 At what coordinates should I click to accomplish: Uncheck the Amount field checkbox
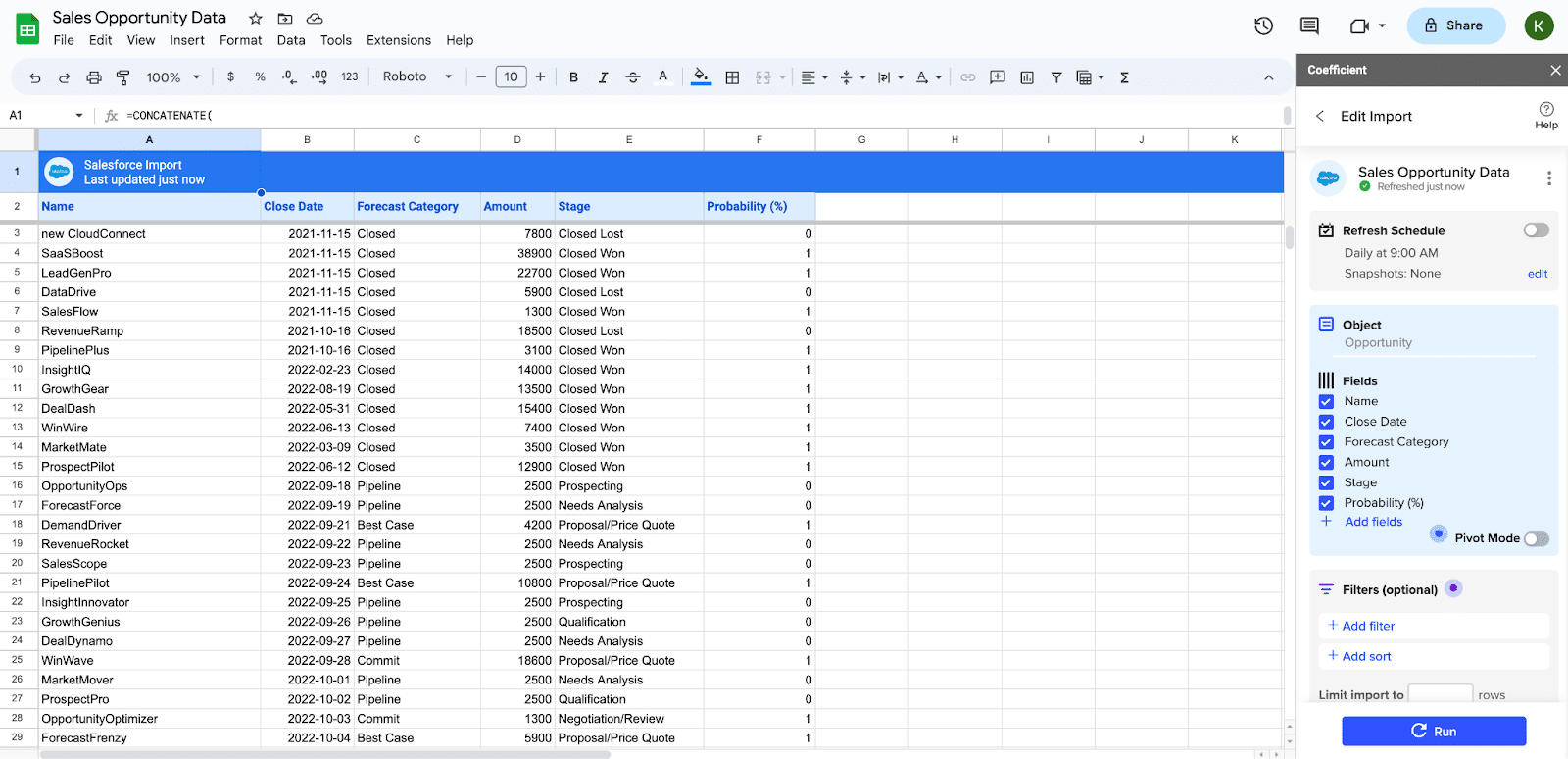1326,462
